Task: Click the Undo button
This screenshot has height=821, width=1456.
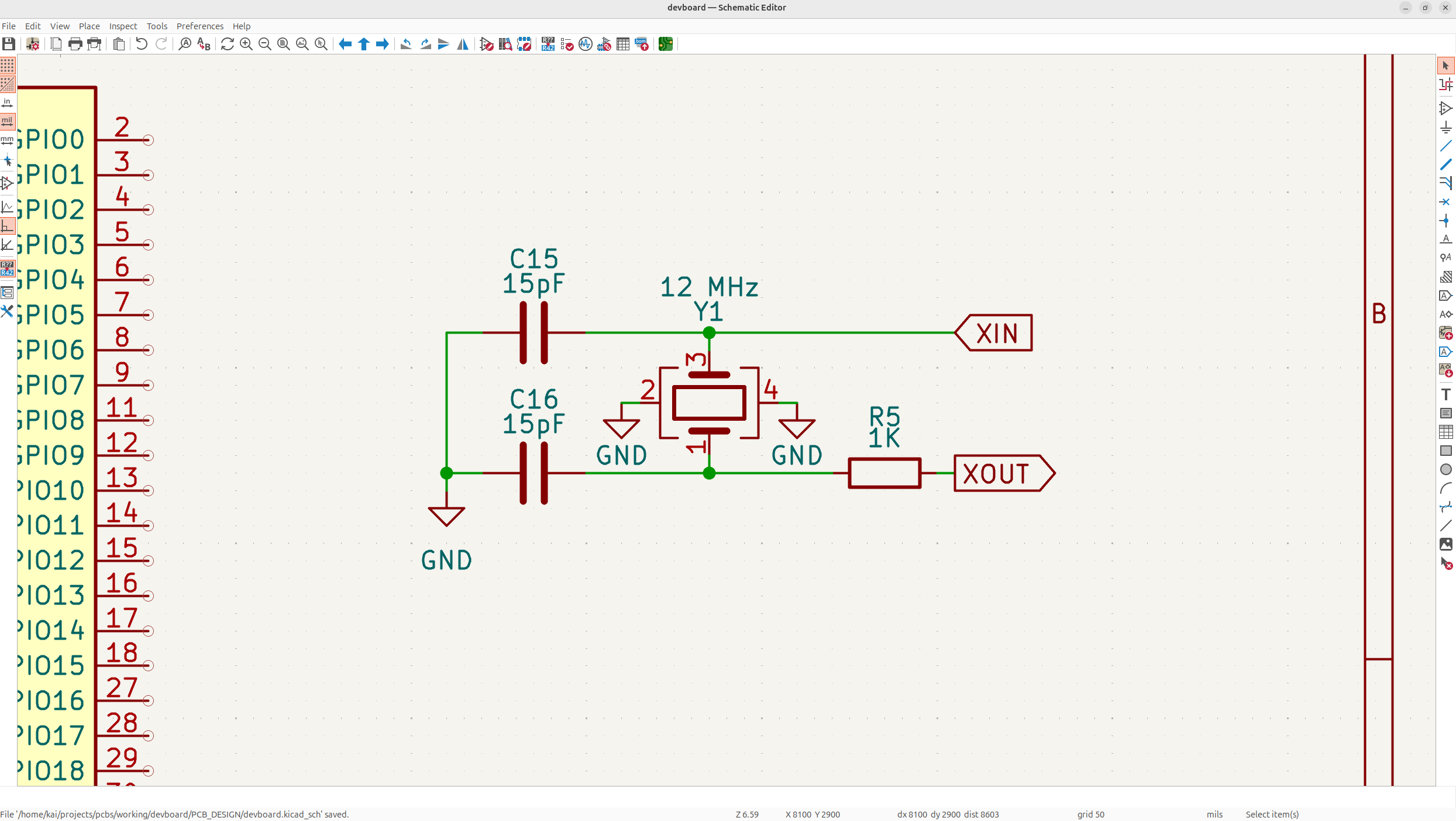Action: point(142,44)
